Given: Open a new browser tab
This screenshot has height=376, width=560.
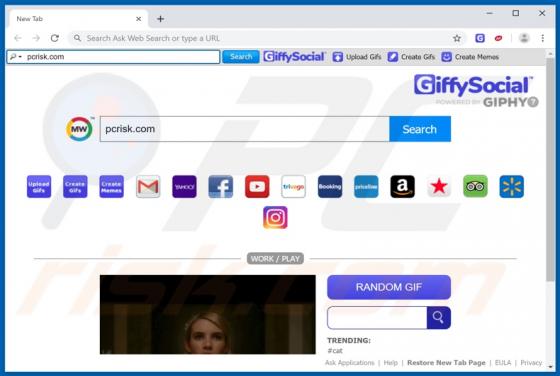Looking at the screenshot, I should [160, 19].
